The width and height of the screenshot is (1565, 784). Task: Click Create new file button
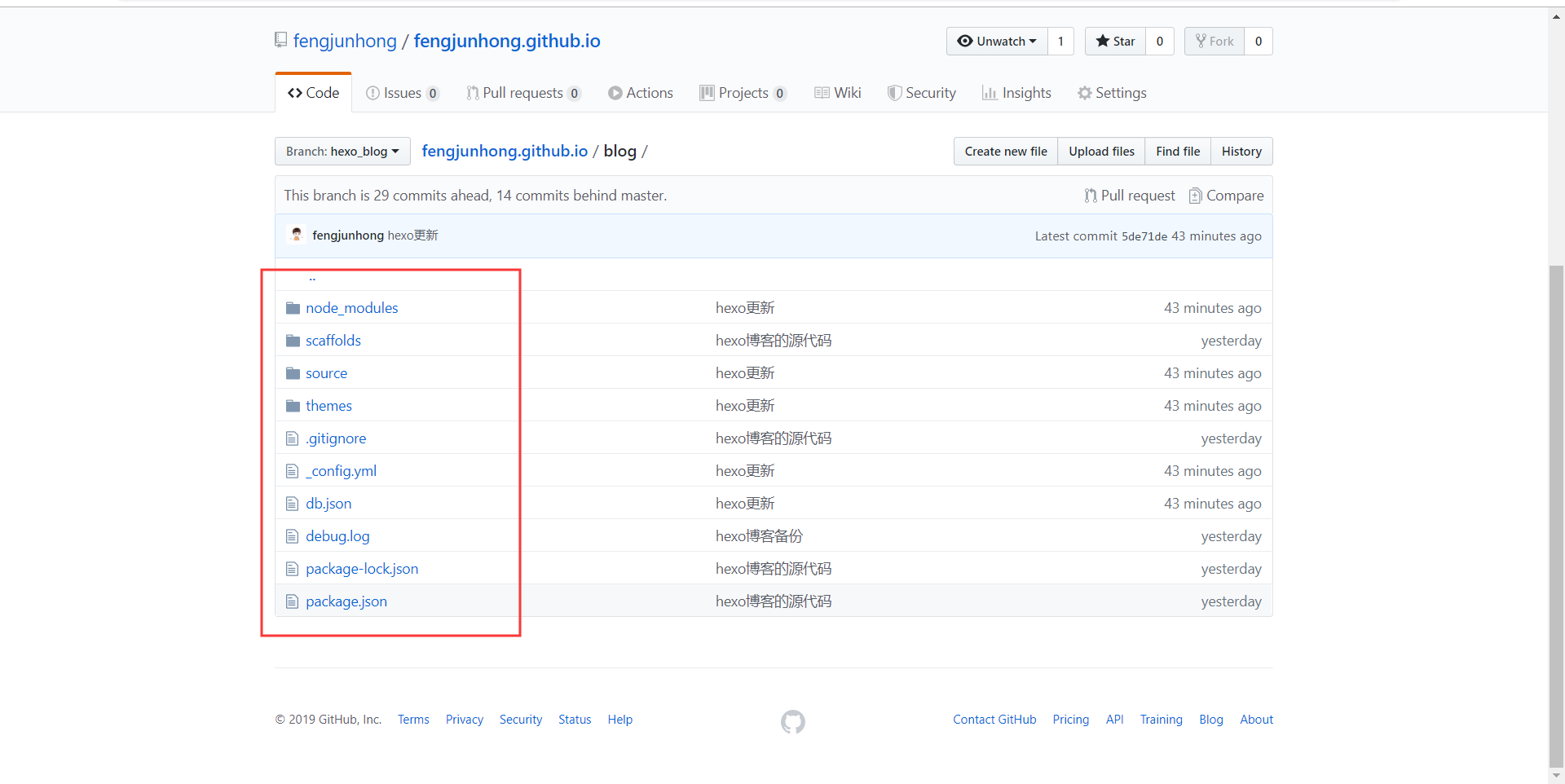(1006, 152)
